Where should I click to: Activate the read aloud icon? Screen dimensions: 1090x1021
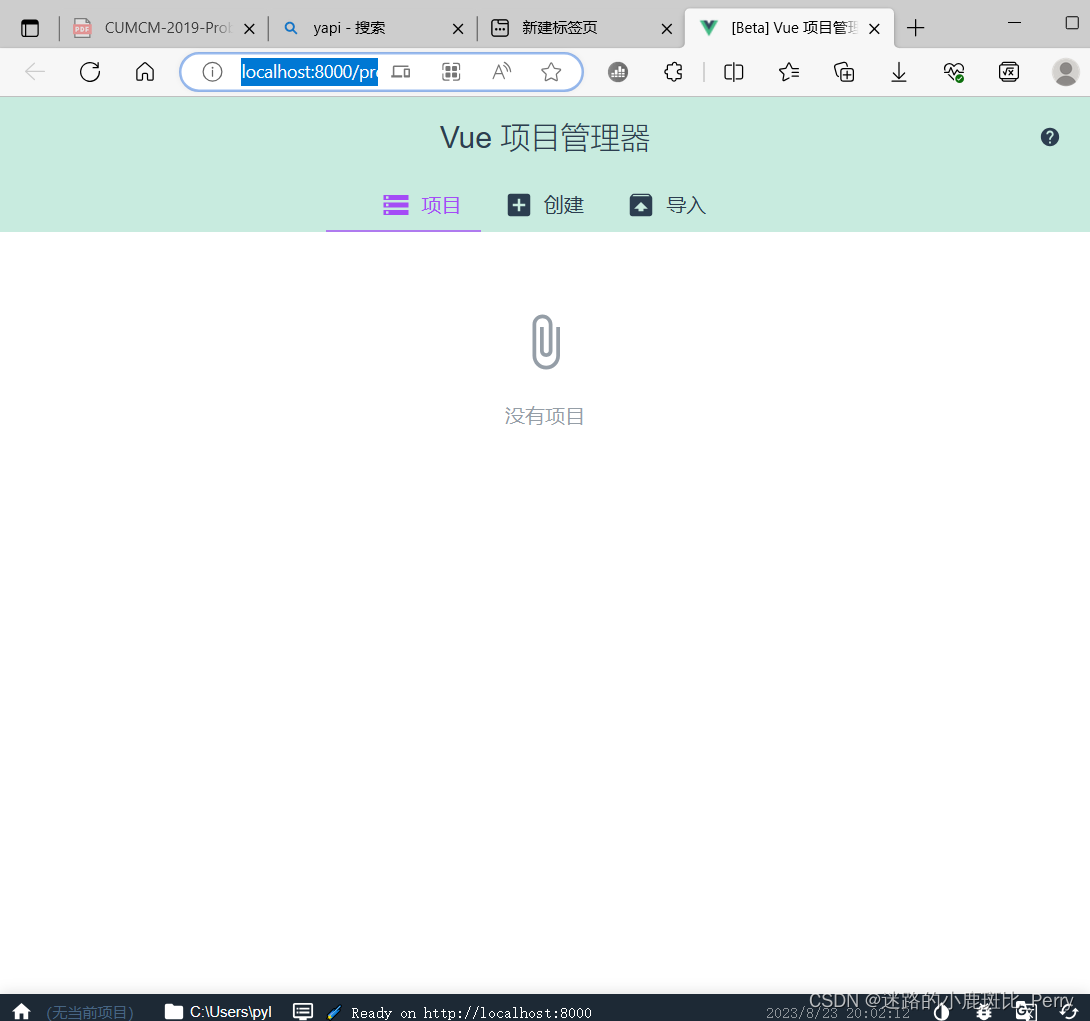(501, 72)
